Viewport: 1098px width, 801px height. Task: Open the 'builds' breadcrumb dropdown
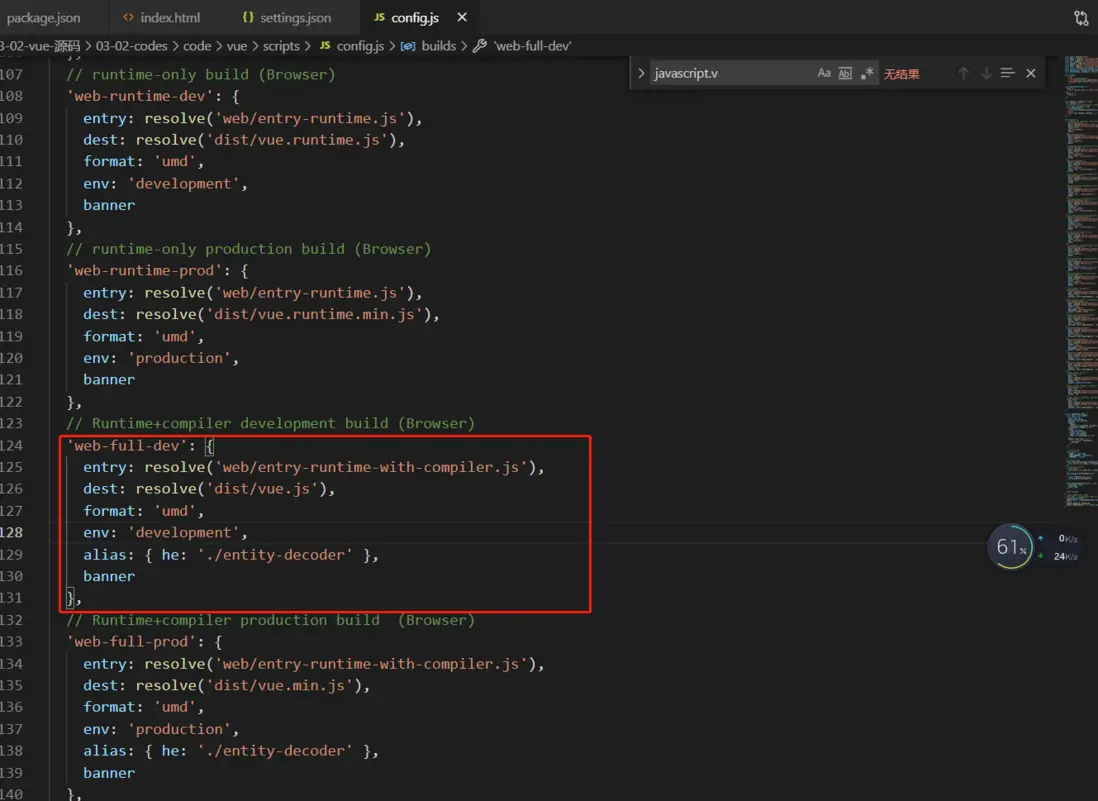[x=438, y=46]
